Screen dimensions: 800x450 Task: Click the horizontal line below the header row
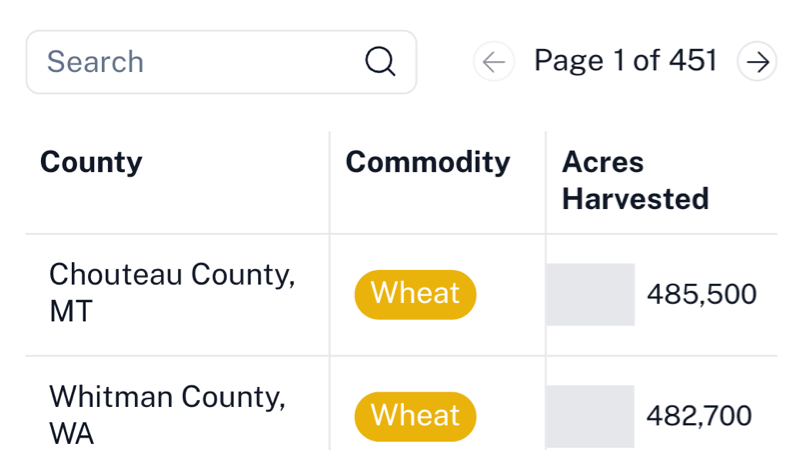click(x=400, y=234)
